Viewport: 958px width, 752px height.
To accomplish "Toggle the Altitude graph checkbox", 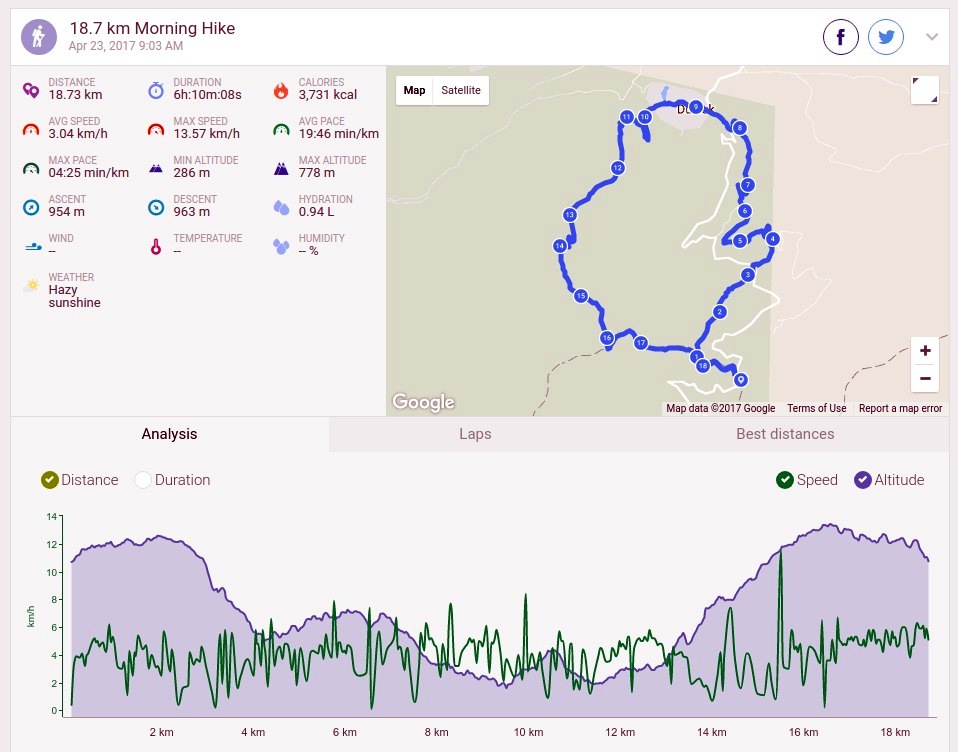I will [863, 480].
